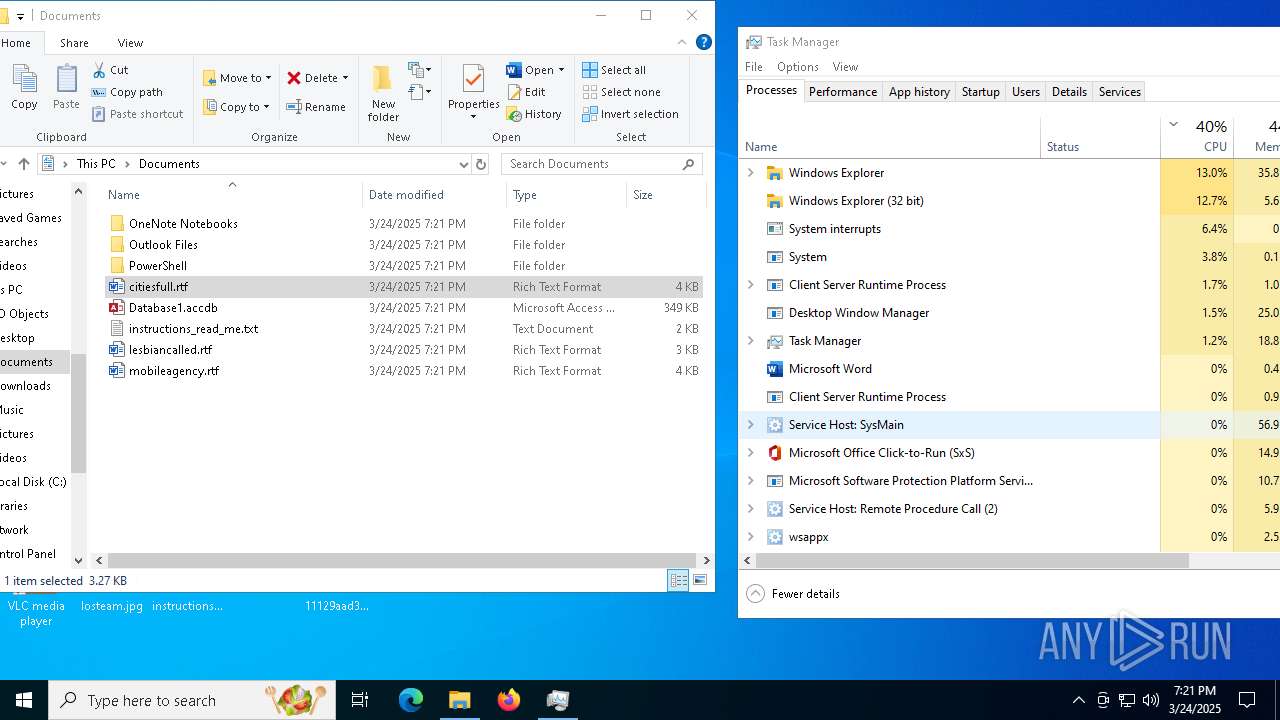The image size is (1280, 720).
Task: Switch to the Details view layout icon
Action: (x=678, y=580)
